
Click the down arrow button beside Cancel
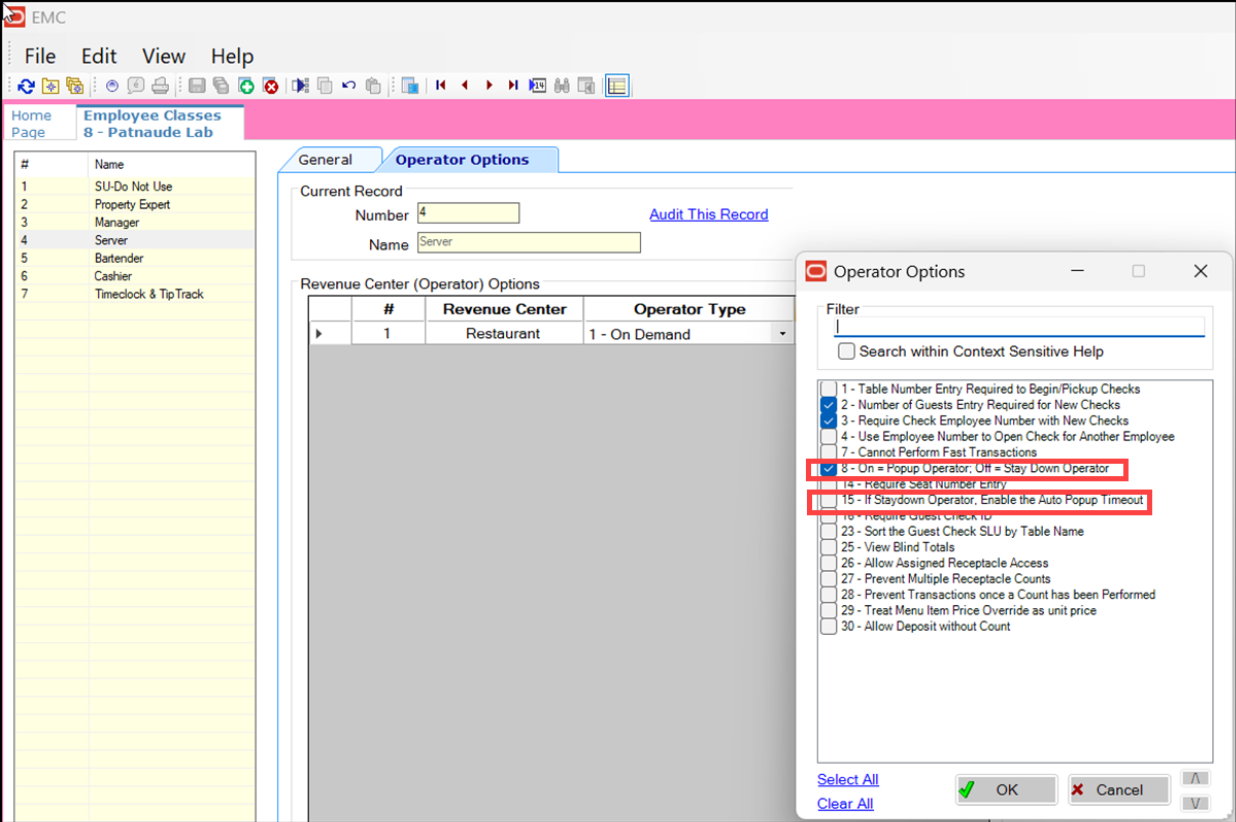click(1196, 803)
